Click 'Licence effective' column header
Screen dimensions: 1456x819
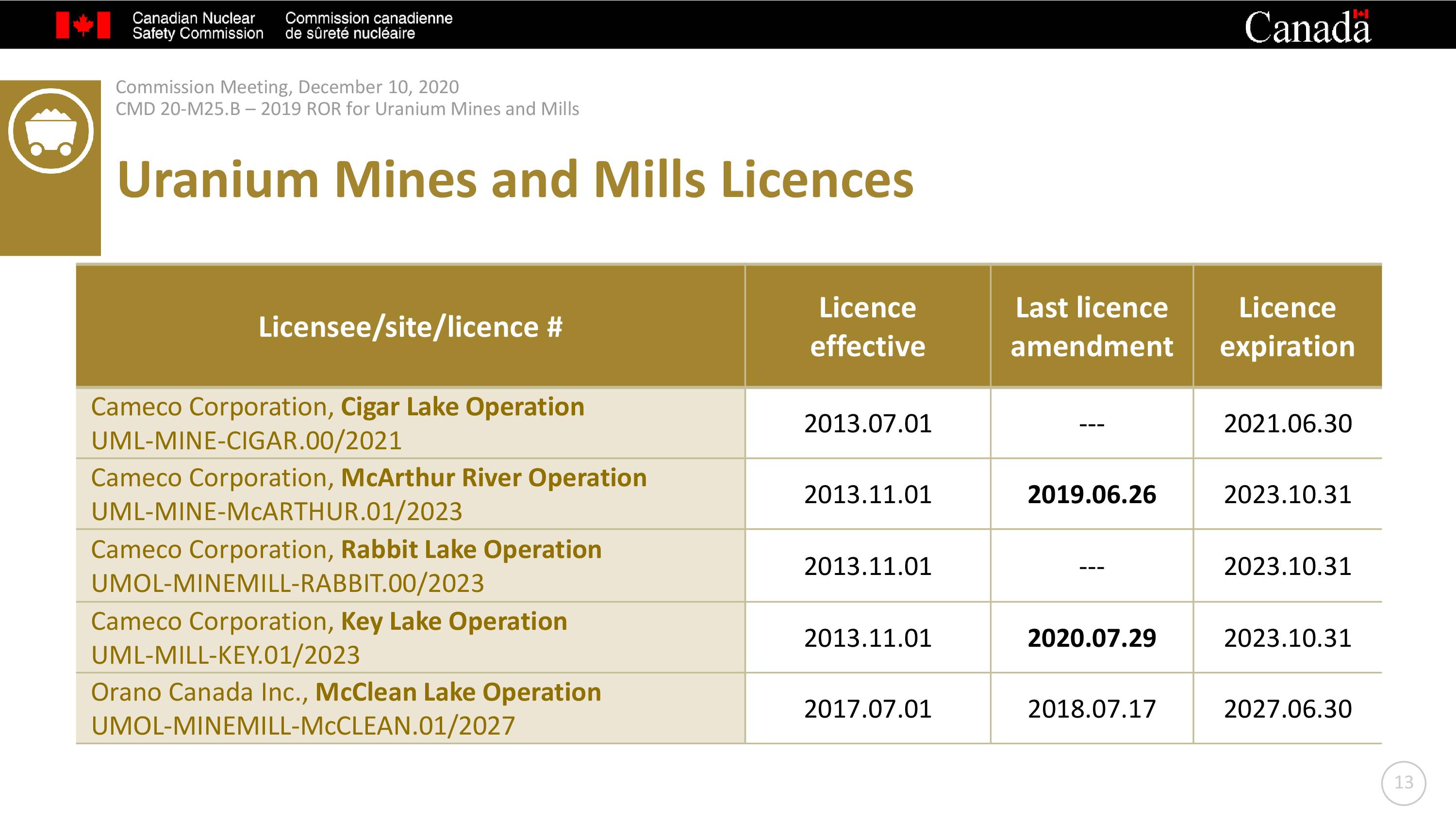[x=868, y=327]
